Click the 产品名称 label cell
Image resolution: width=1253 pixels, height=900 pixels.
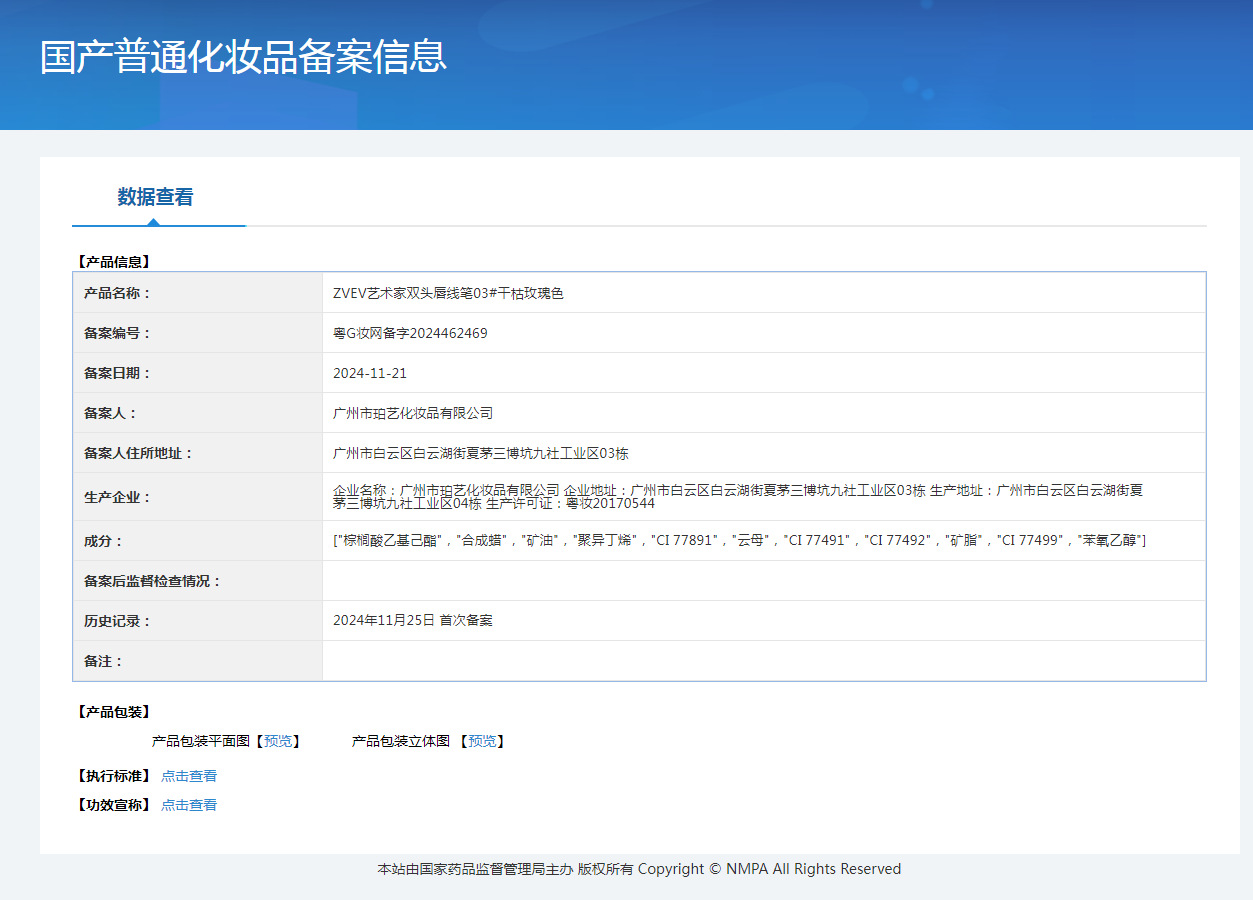coord(117,293)
